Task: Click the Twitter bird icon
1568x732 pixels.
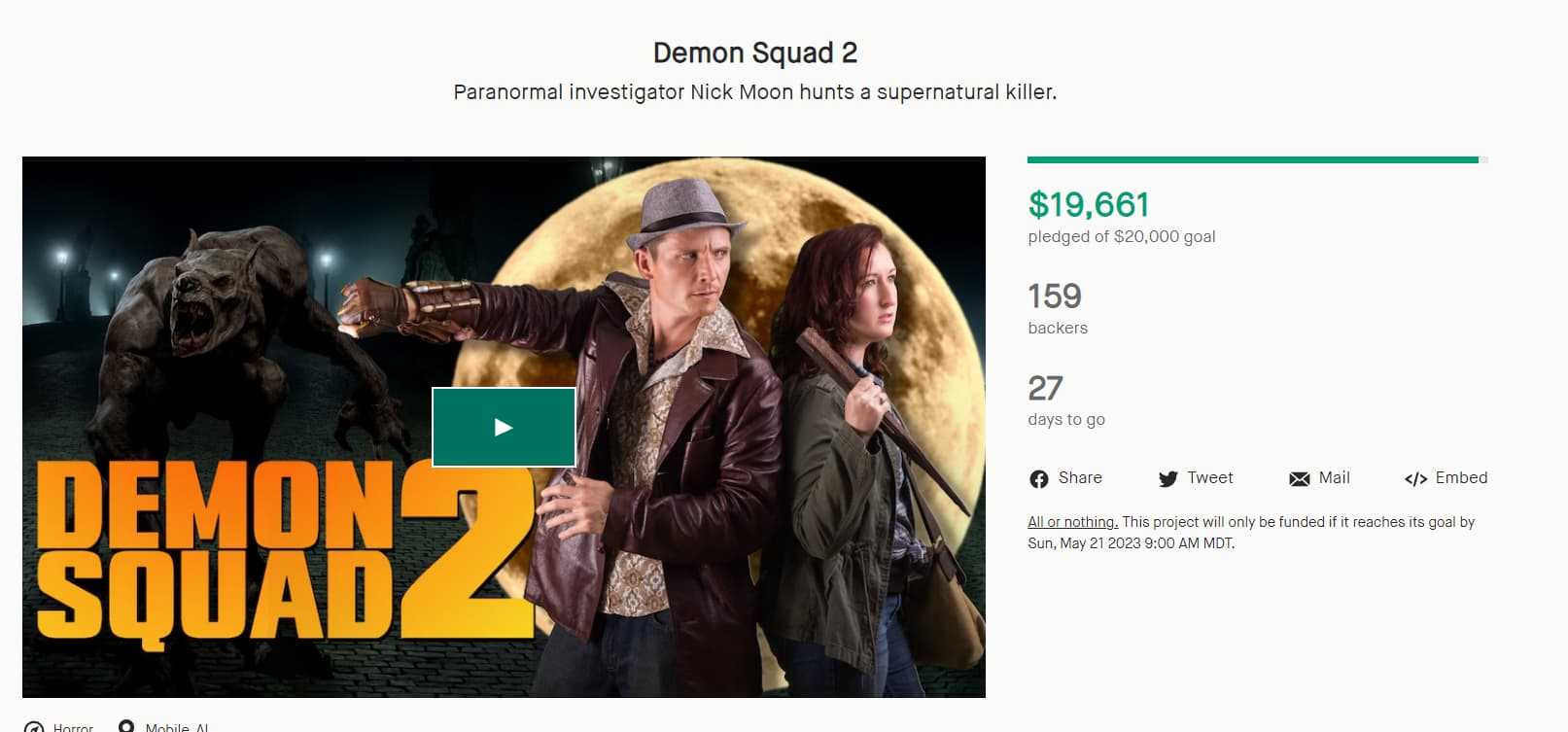Action: 1167,478
